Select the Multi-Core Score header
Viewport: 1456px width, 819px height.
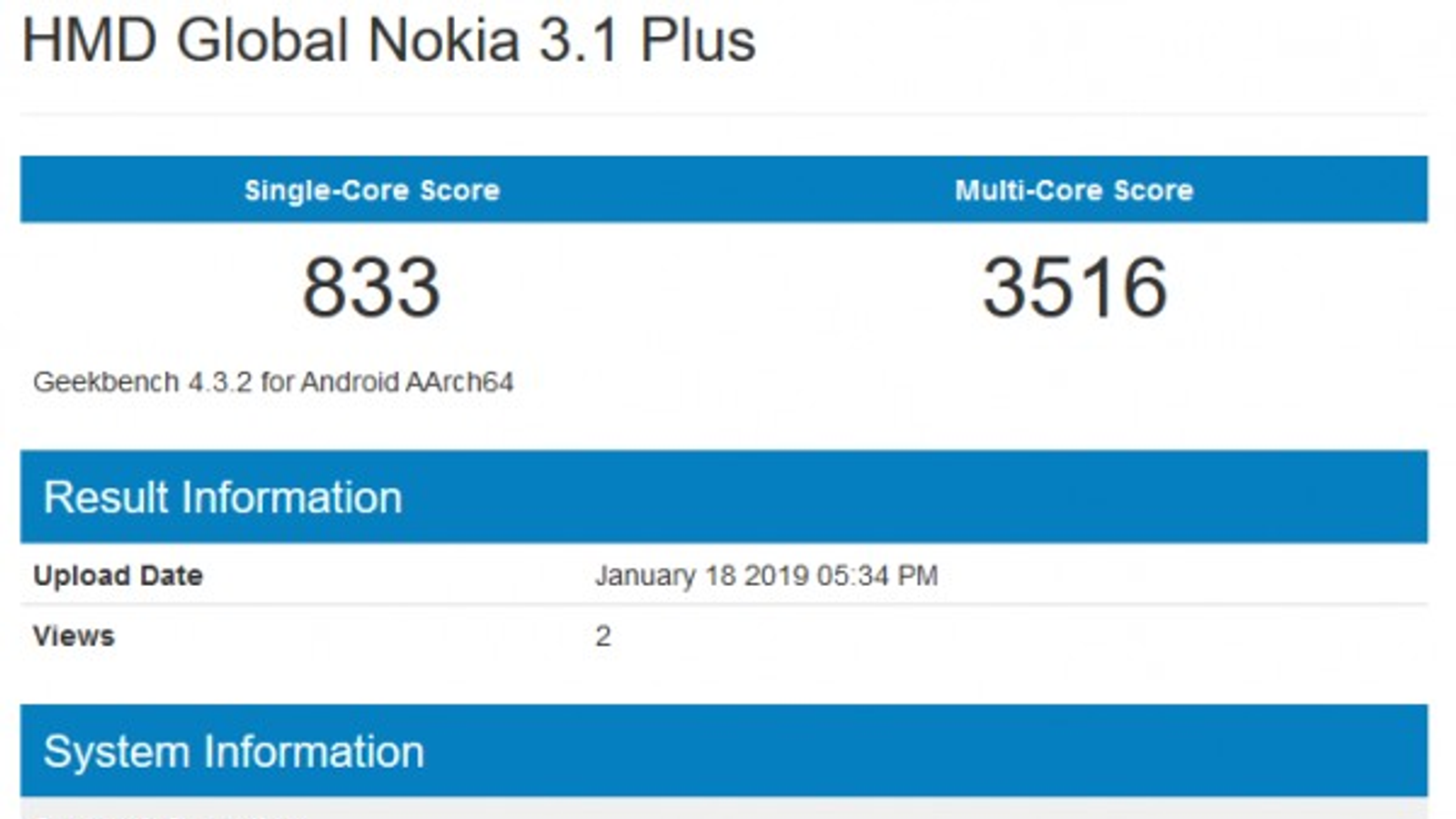tap(1074, 190)
